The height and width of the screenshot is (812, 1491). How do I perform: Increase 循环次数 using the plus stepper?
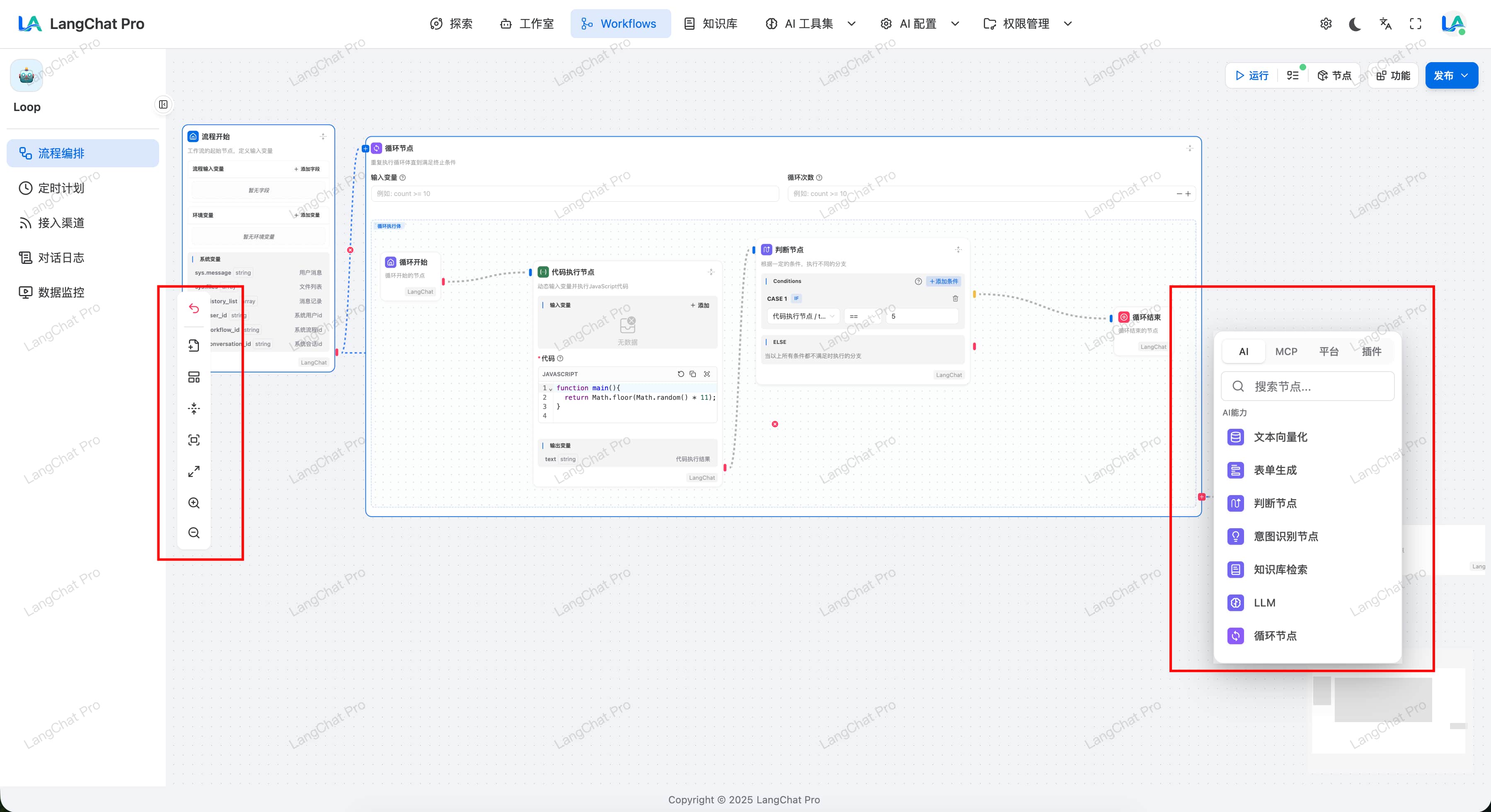point(1188,194)
